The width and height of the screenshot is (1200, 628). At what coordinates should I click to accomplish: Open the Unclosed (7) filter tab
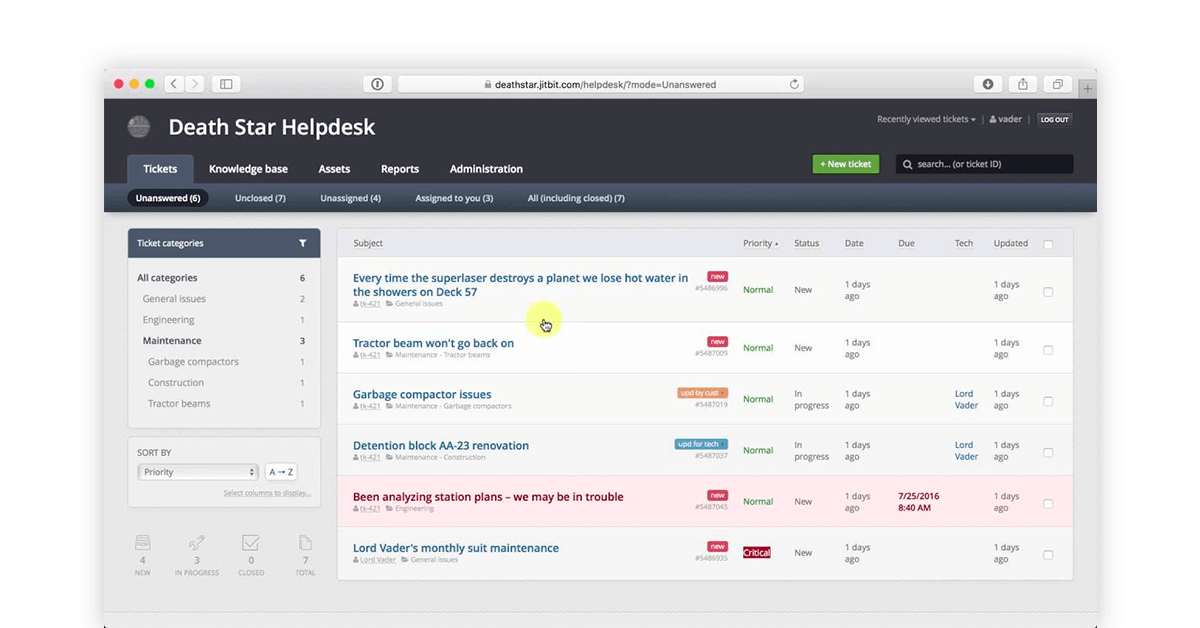point(259,198)
